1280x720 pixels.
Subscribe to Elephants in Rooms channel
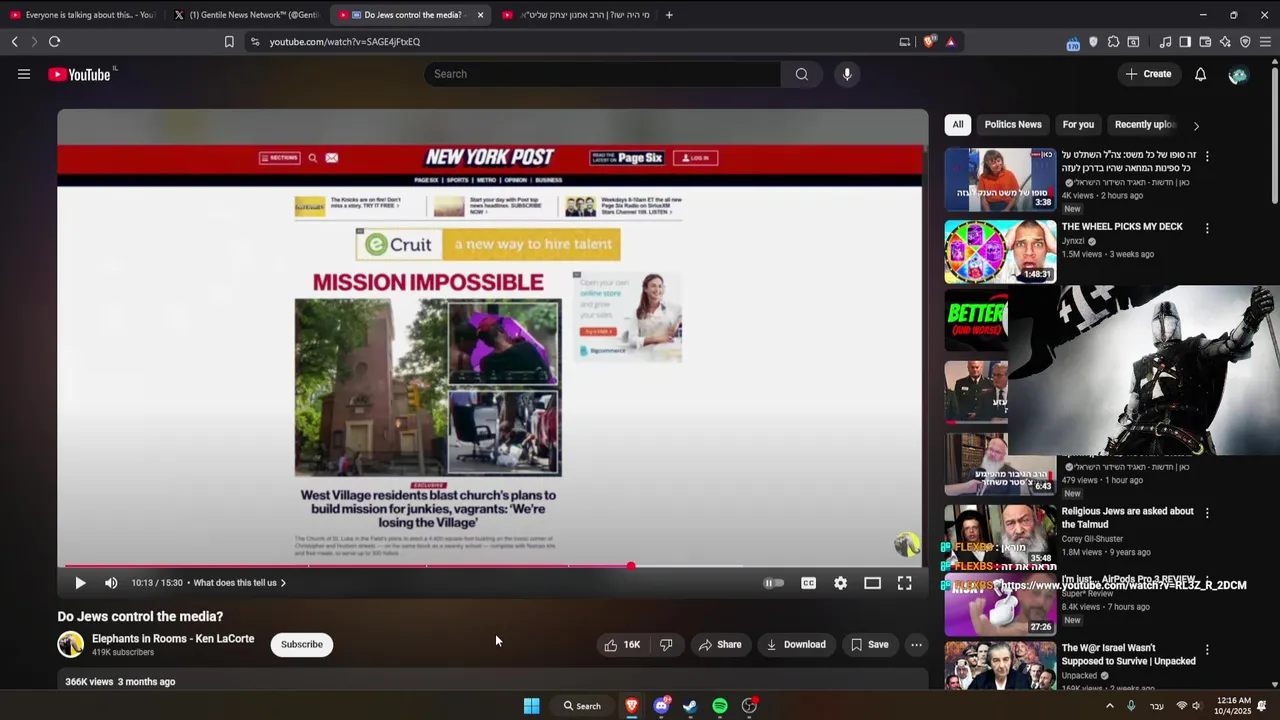point(301,645)
